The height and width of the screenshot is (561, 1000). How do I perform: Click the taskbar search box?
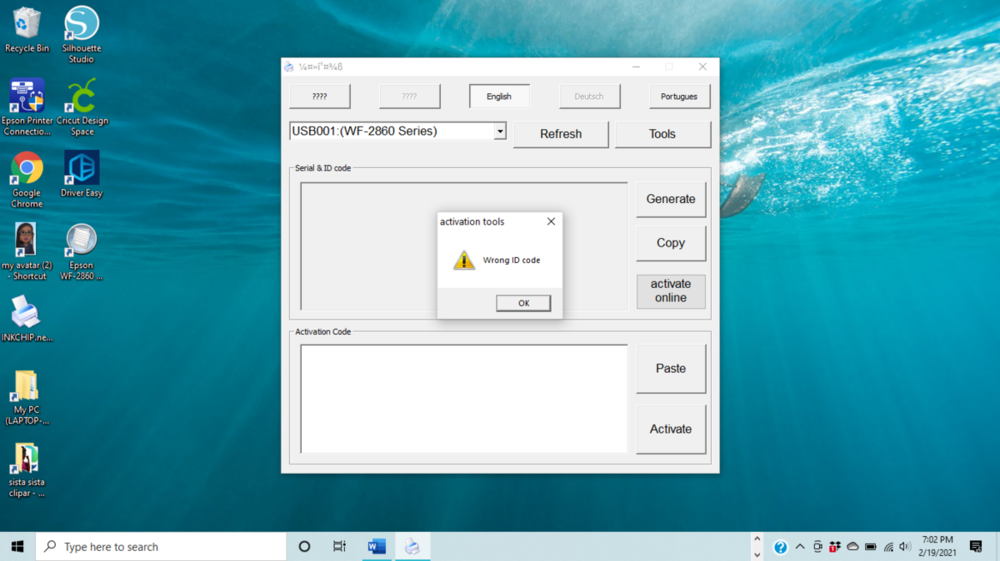(x=161, y=546)
